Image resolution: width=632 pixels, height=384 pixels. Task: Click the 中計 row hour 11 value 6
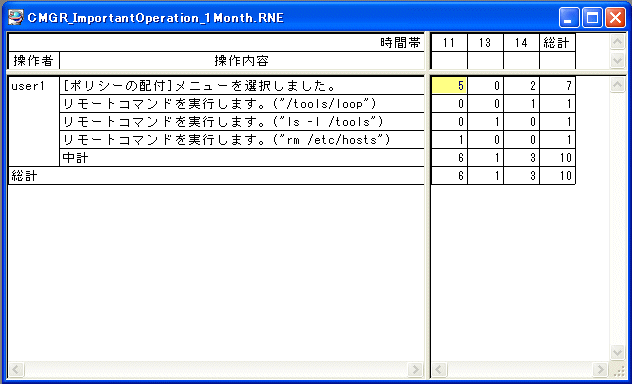tap(449, 158)
